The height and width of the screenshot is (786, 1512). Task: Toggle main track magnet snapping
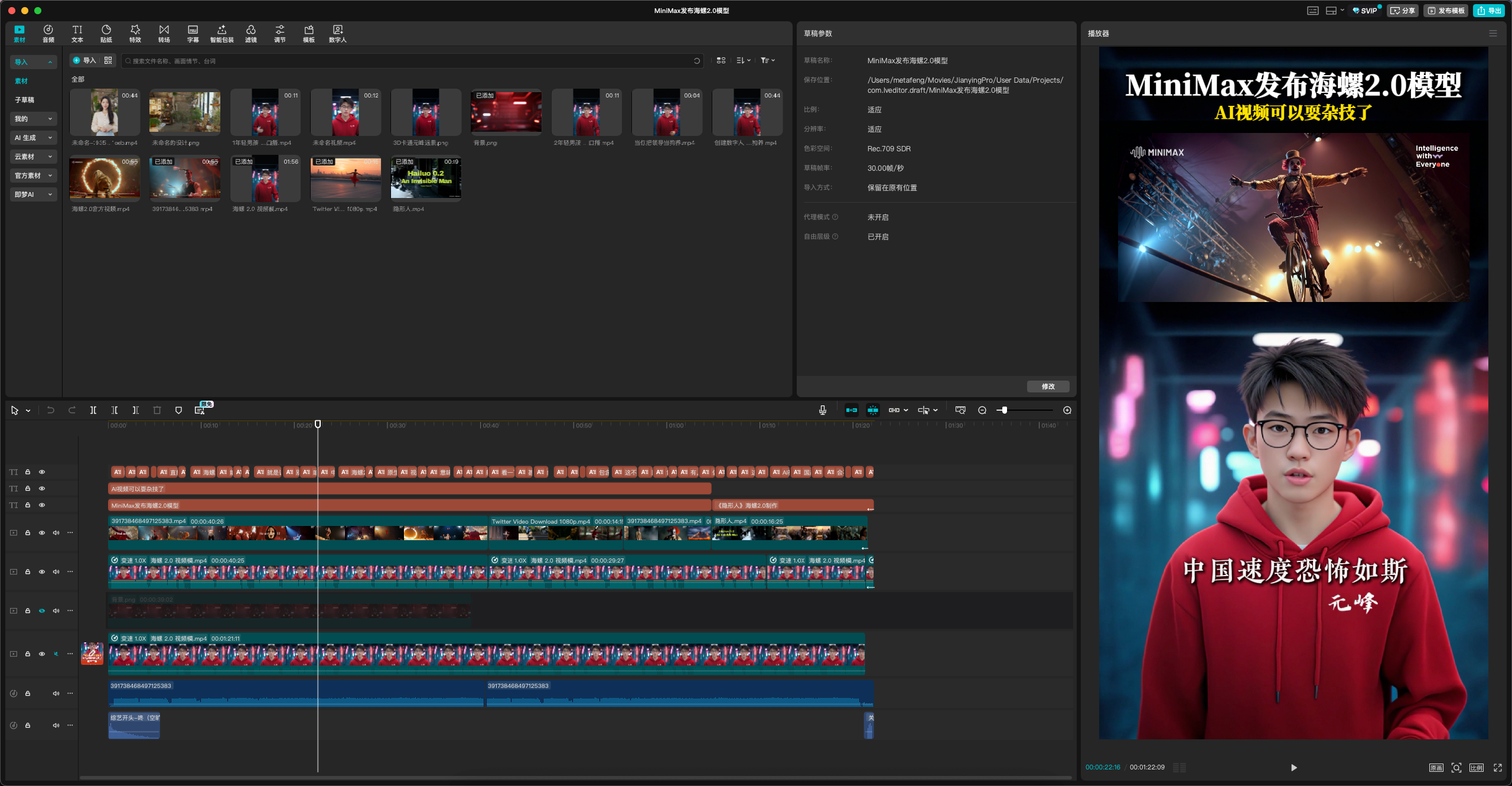click(852, 410)
